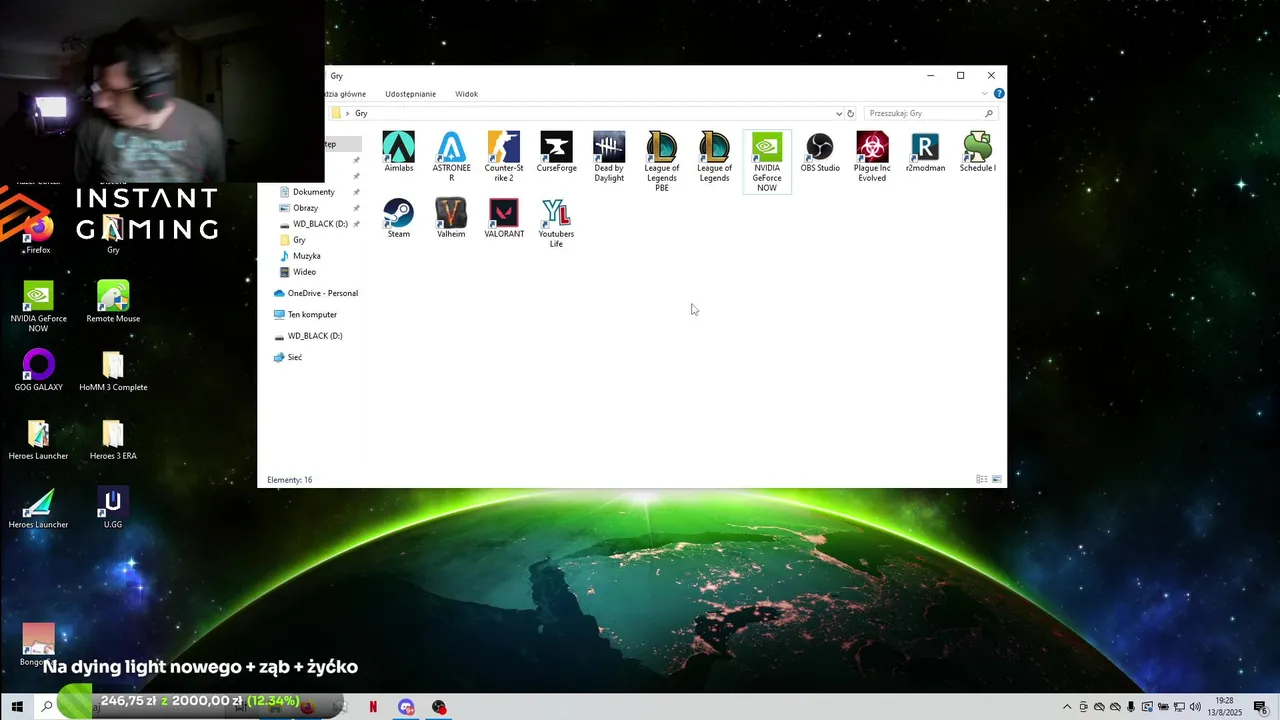The height and width of the screenshot is (720, 1280).
Task: Go to Dokumenty in navigation pane
Action: click(313, 192)
